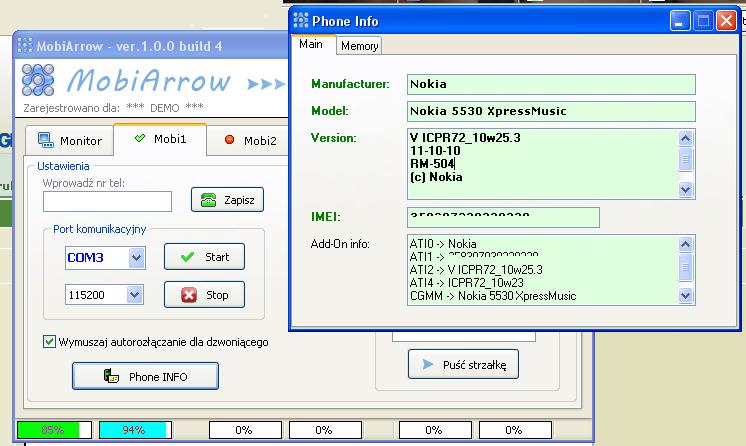Viewport: 746px width, 446px height.
Task: Click the '(c) Nokia' line
Action: (436, 177)
